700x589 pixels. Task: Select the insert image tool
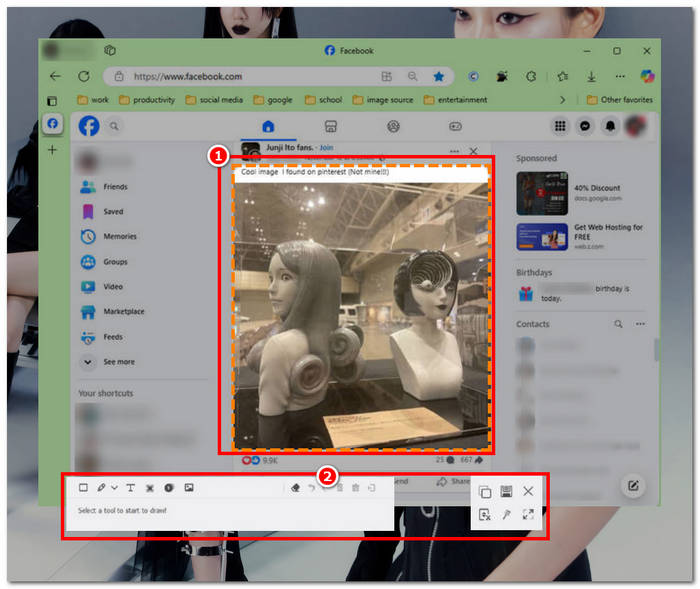pos(189,487)
